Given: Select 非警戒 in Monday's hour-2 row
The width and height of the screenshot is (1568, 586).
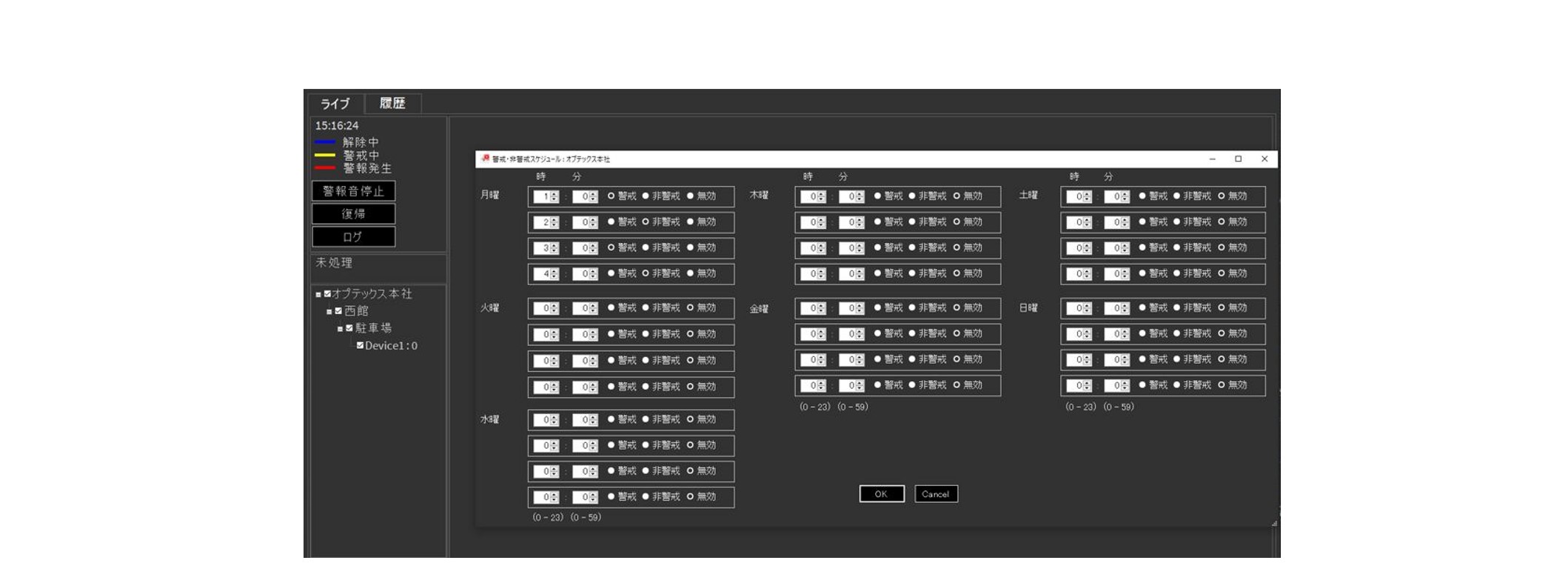Looking at the screenshot, I should pyautogui.click(x=646, y=222).
